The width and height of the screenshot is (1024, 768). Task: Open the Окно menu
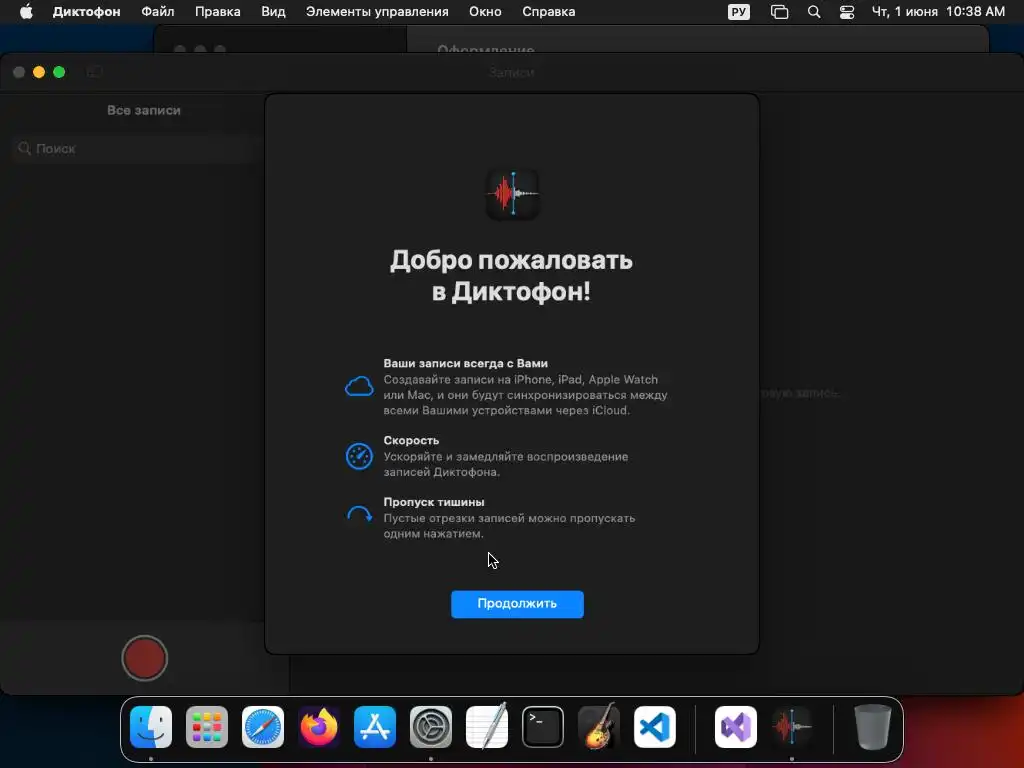[485, 12]
